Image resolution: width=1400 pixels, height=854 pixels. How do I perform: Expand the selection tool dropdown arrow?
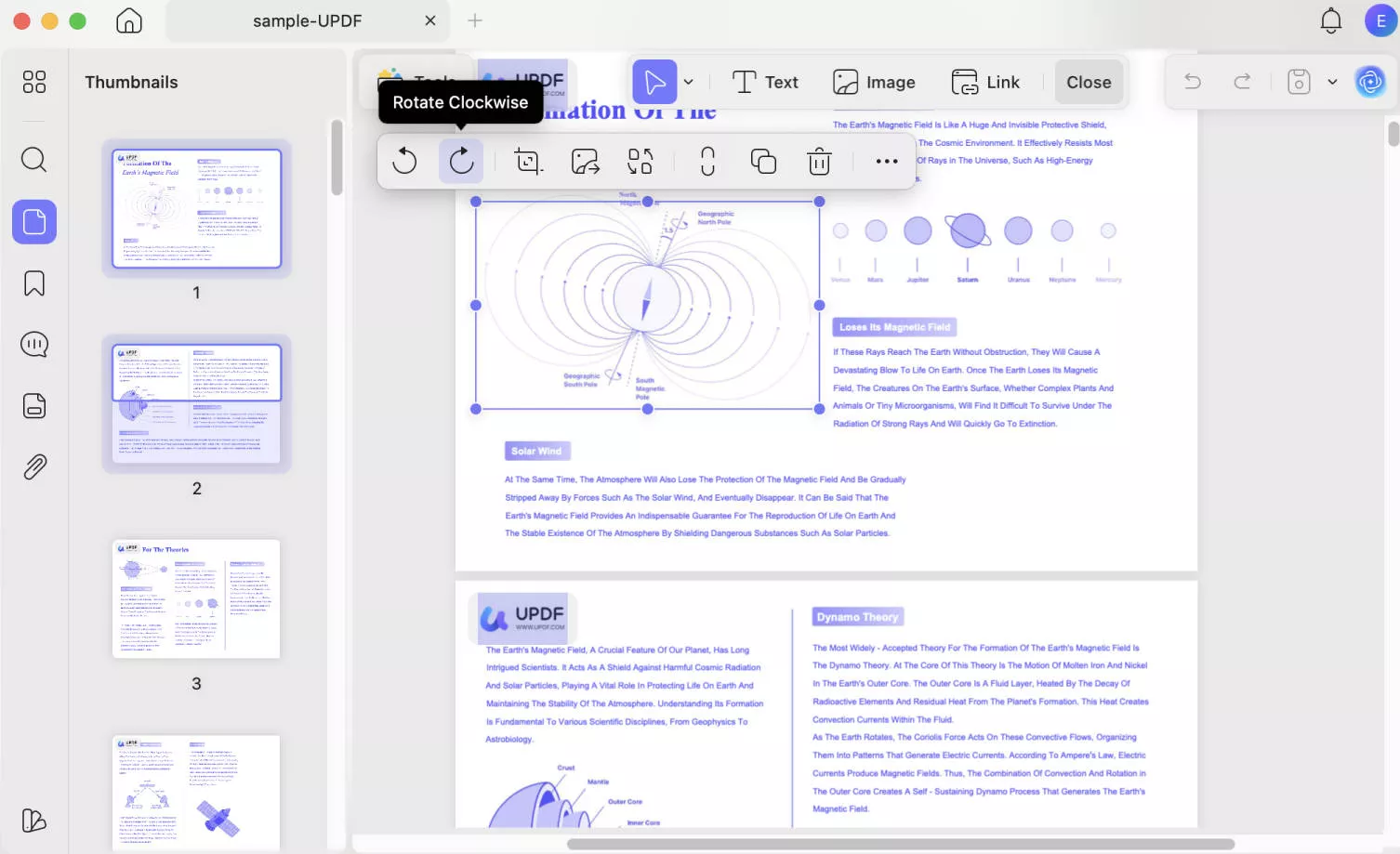[688, 82]
